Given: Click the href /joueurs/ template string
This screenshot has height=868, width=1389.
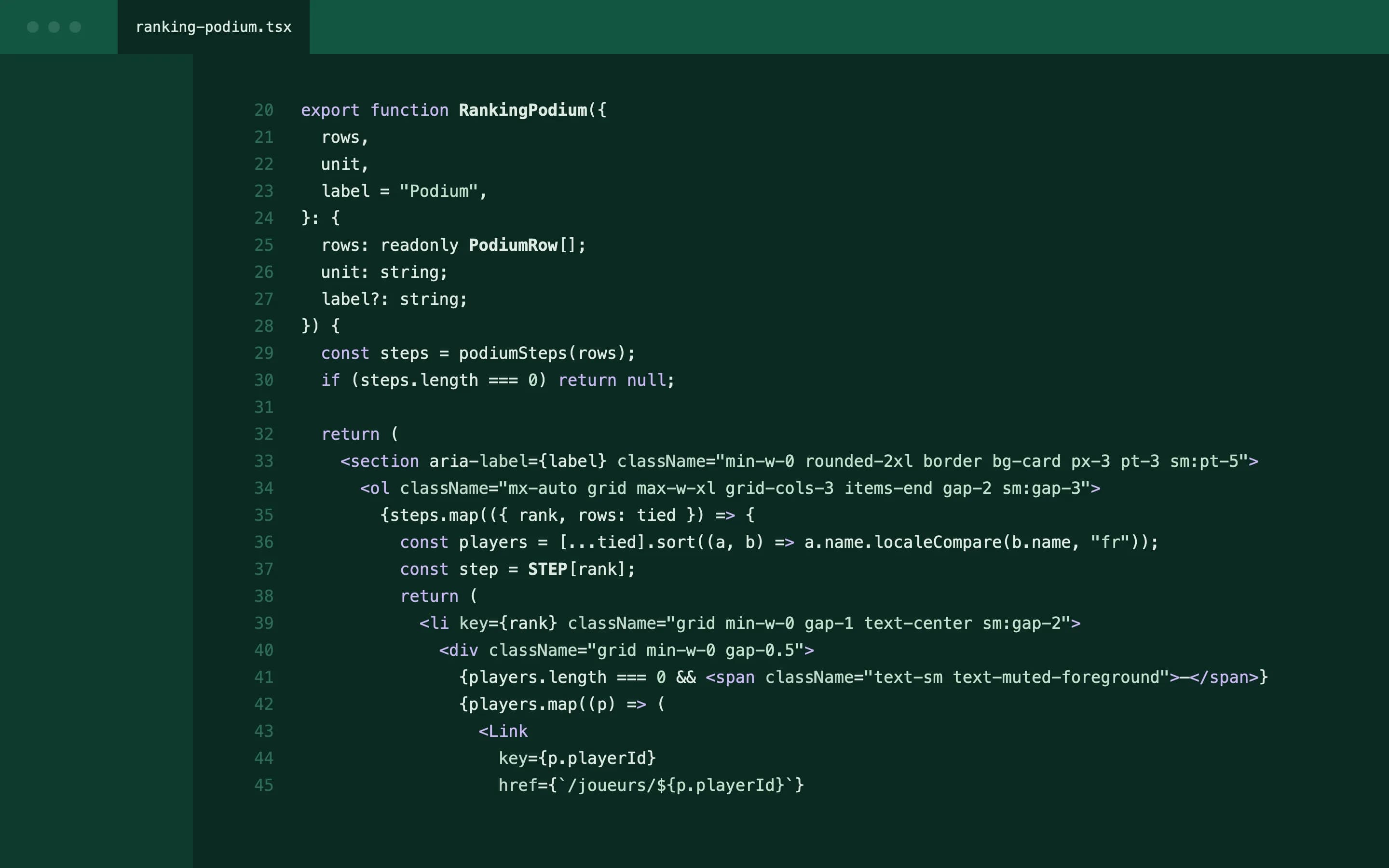Looking at the screenshot, I should tap(676, 785).
